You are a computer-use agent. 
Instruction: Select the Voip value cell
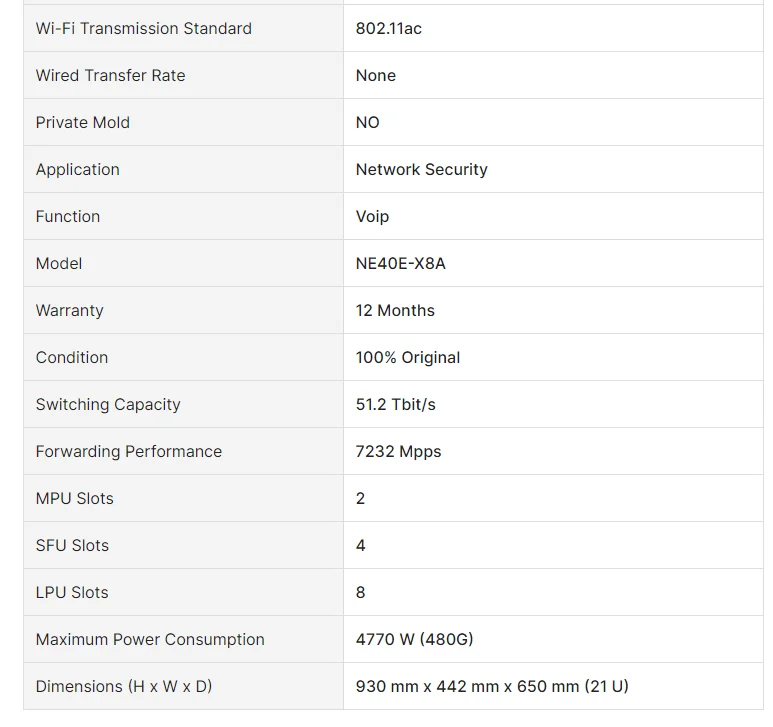click(x=553, y=216)
